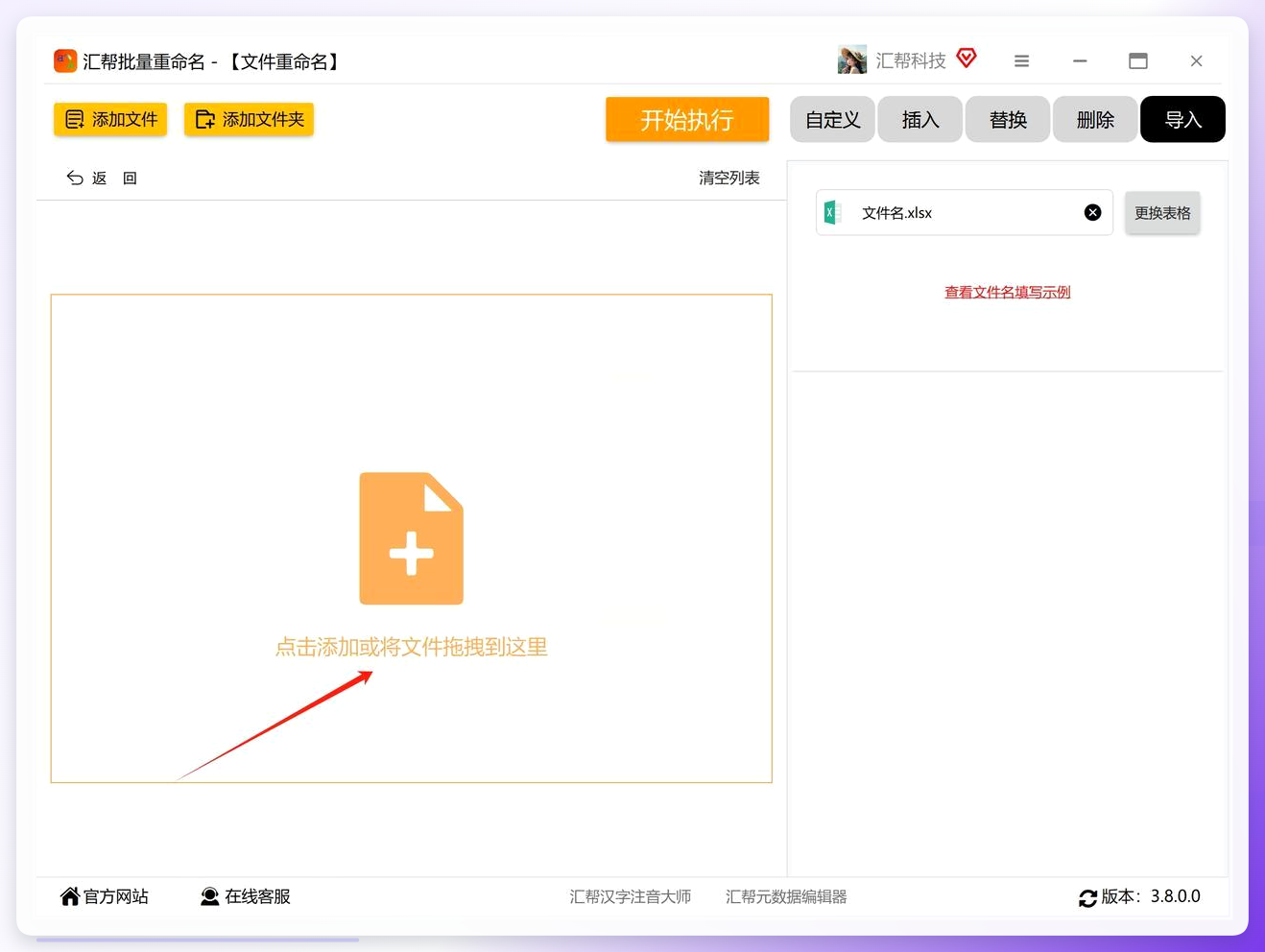Click the 添加文件 button
Image resolution: width=1265 pixels, height=952 pixels.
tap(110, 120)
